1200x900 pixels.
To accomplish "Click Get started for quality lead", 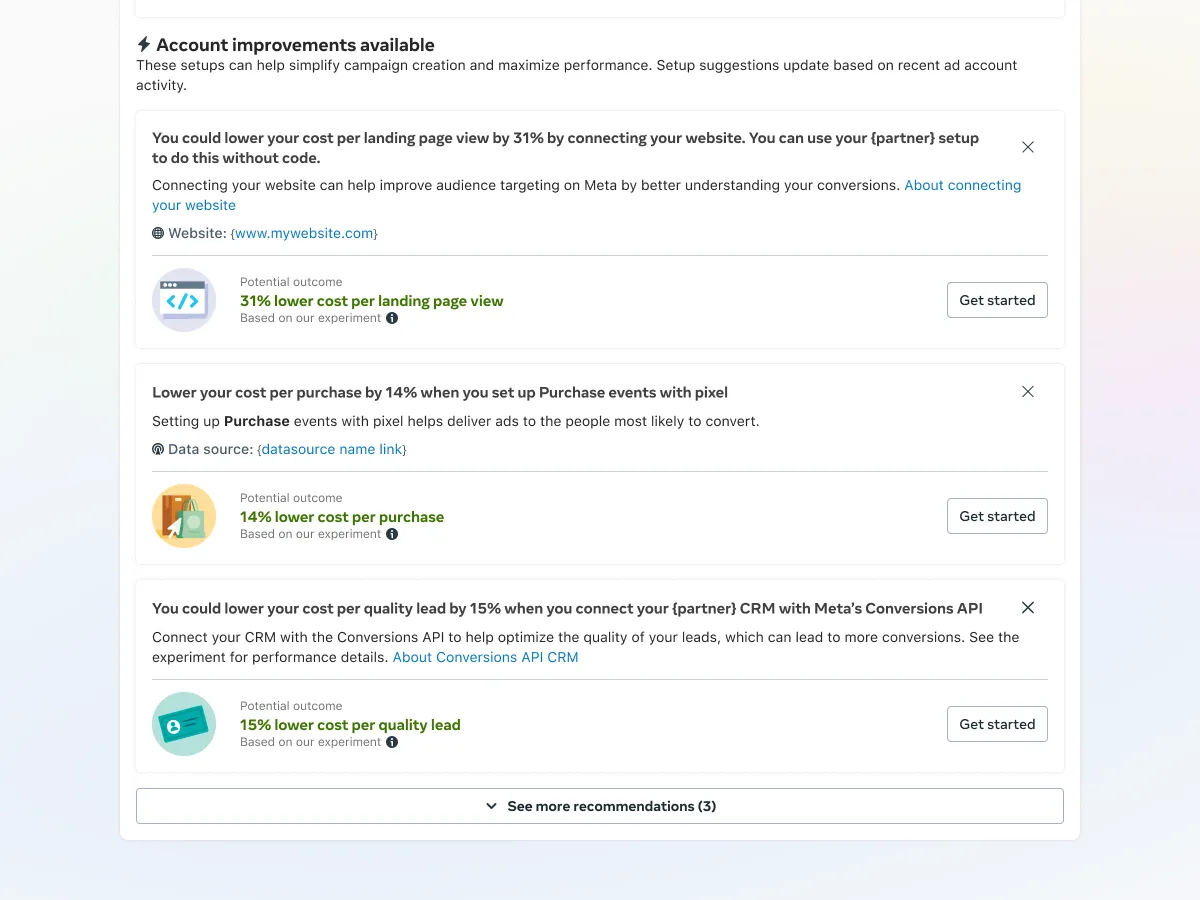I will pos(997,724).
